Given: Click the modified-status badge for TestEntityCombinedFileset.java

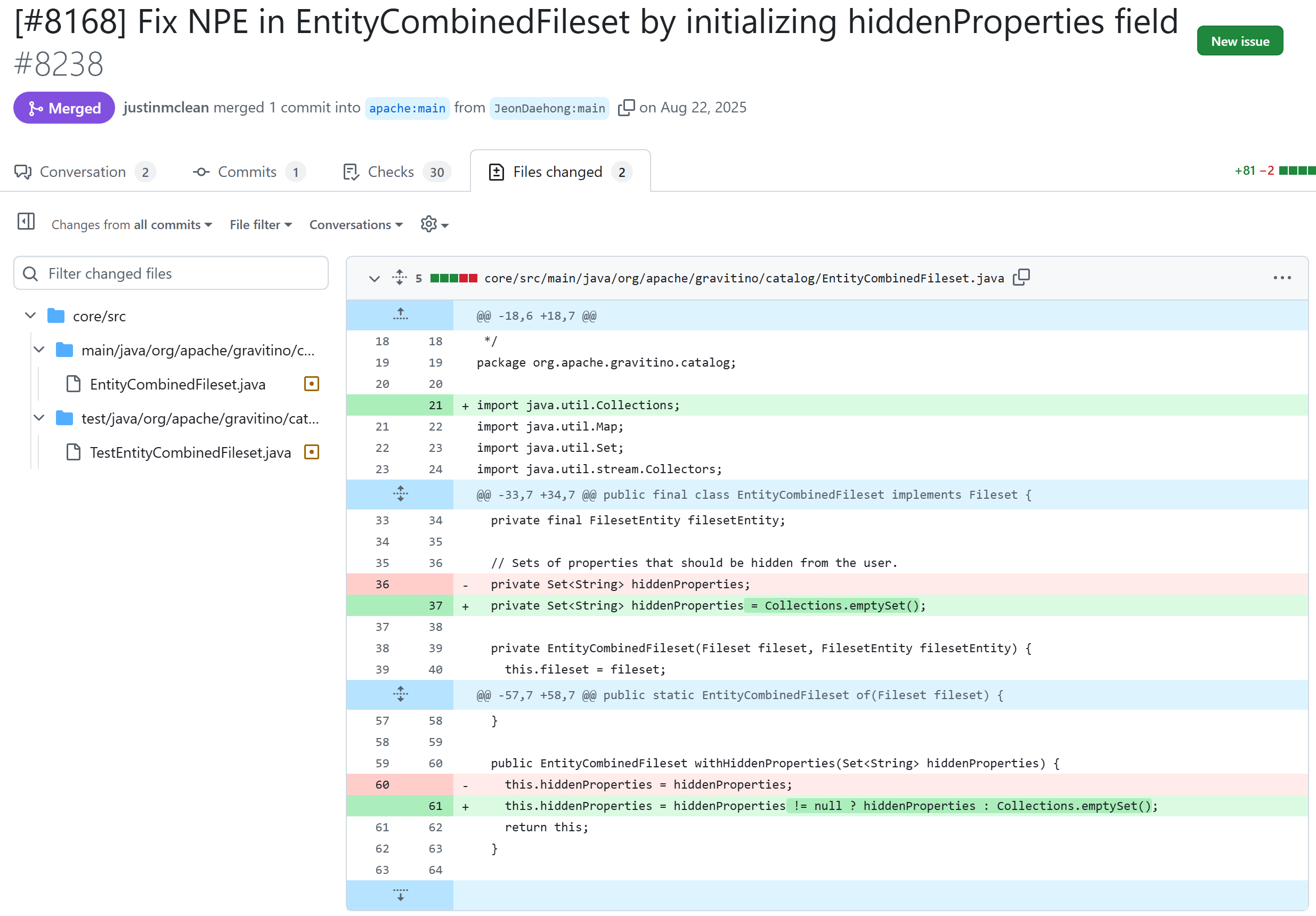Looking at the screenshot, I should (311, 452).
